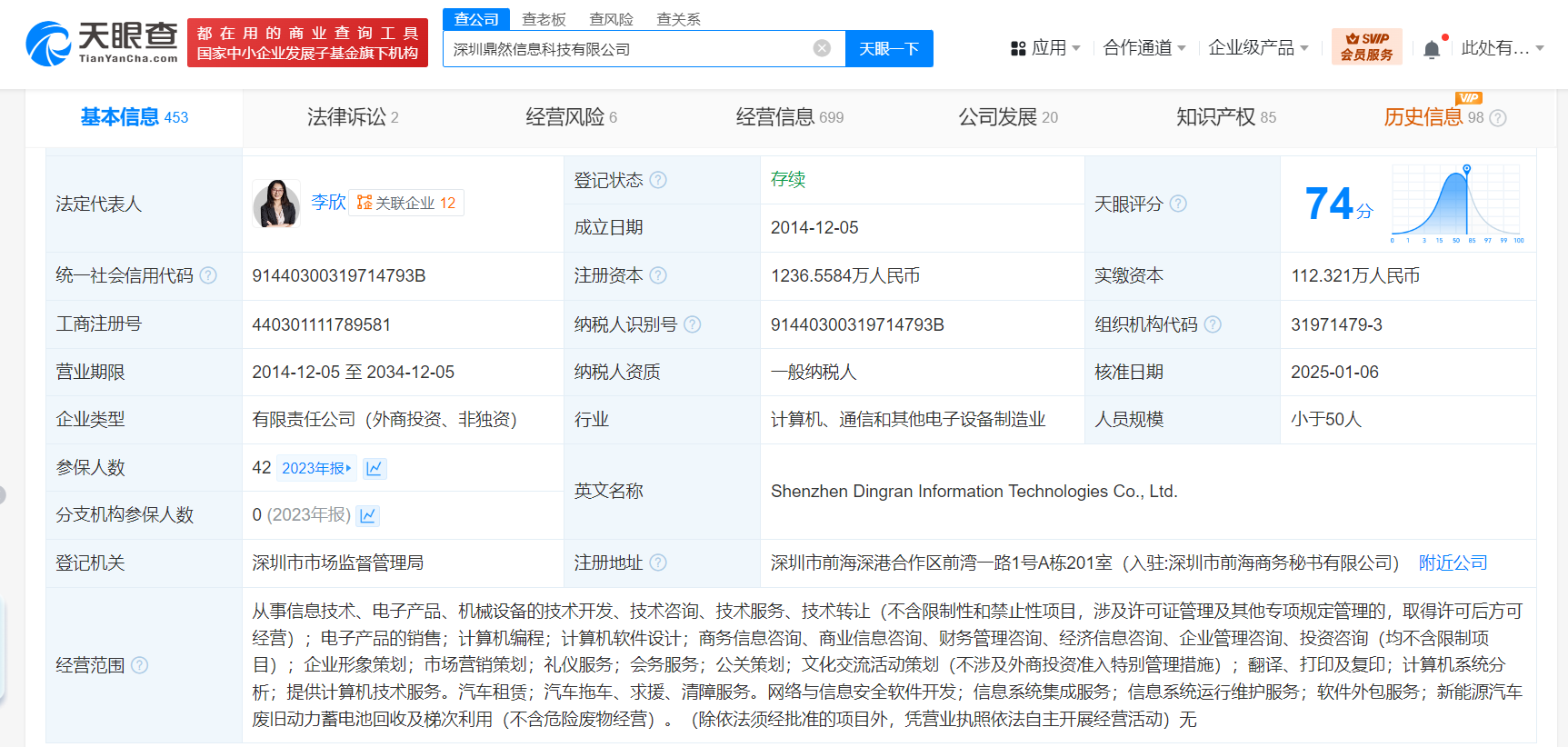Switch to the 法律诉讼 tab

coord(352,117)
